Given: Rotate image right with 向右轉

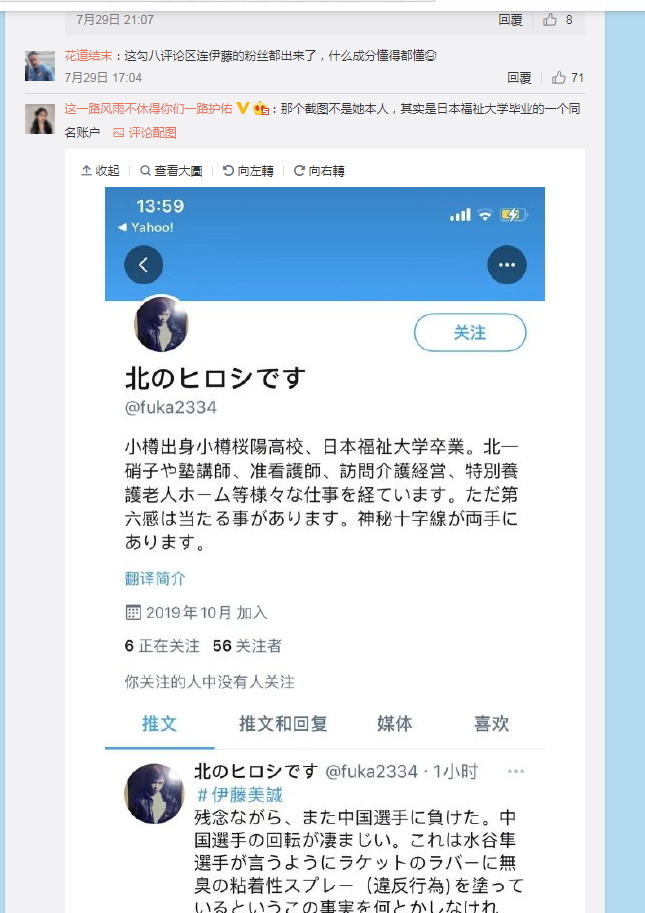Looking at the screenshot, I should [x=319, y=171].
